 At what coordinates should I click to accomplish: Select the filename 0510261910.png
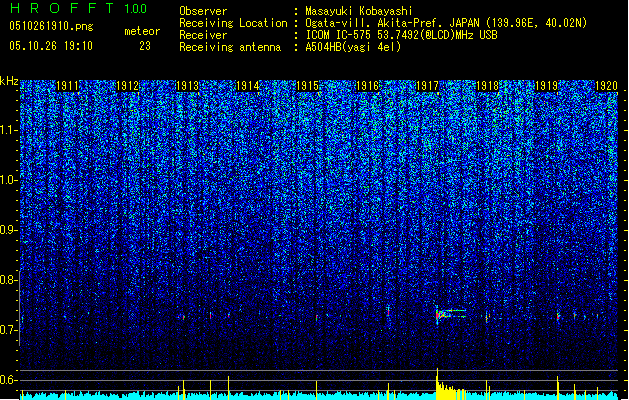click(x=51, y=26)
